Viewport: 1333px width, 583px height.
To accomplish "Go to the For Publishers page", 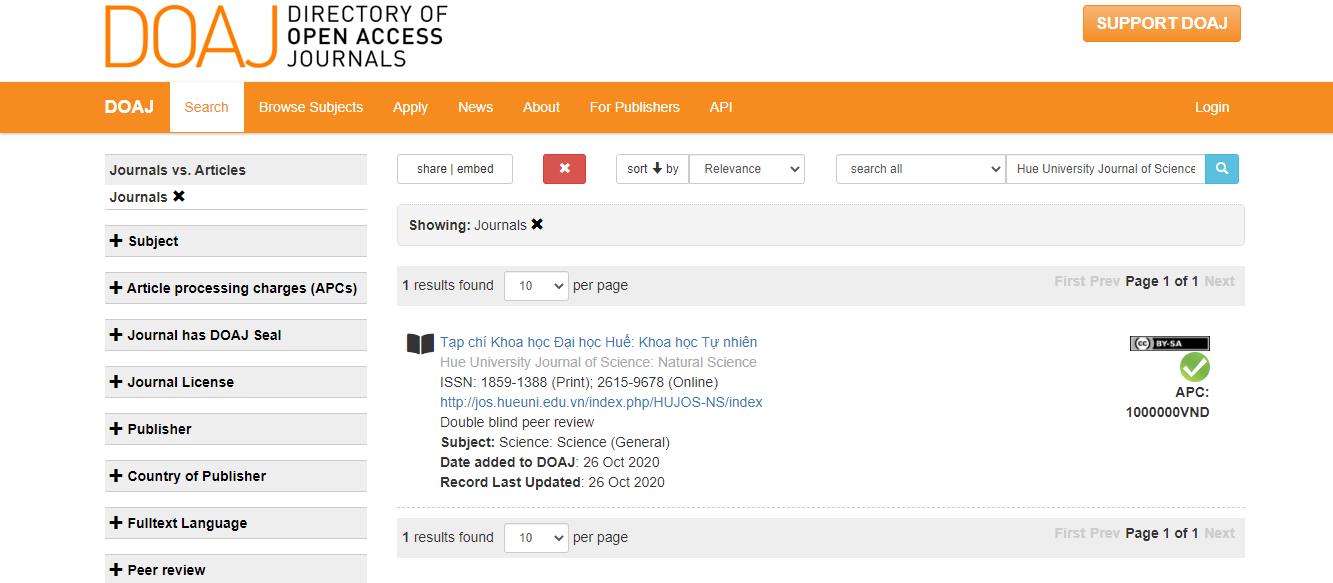I will 634,107.
